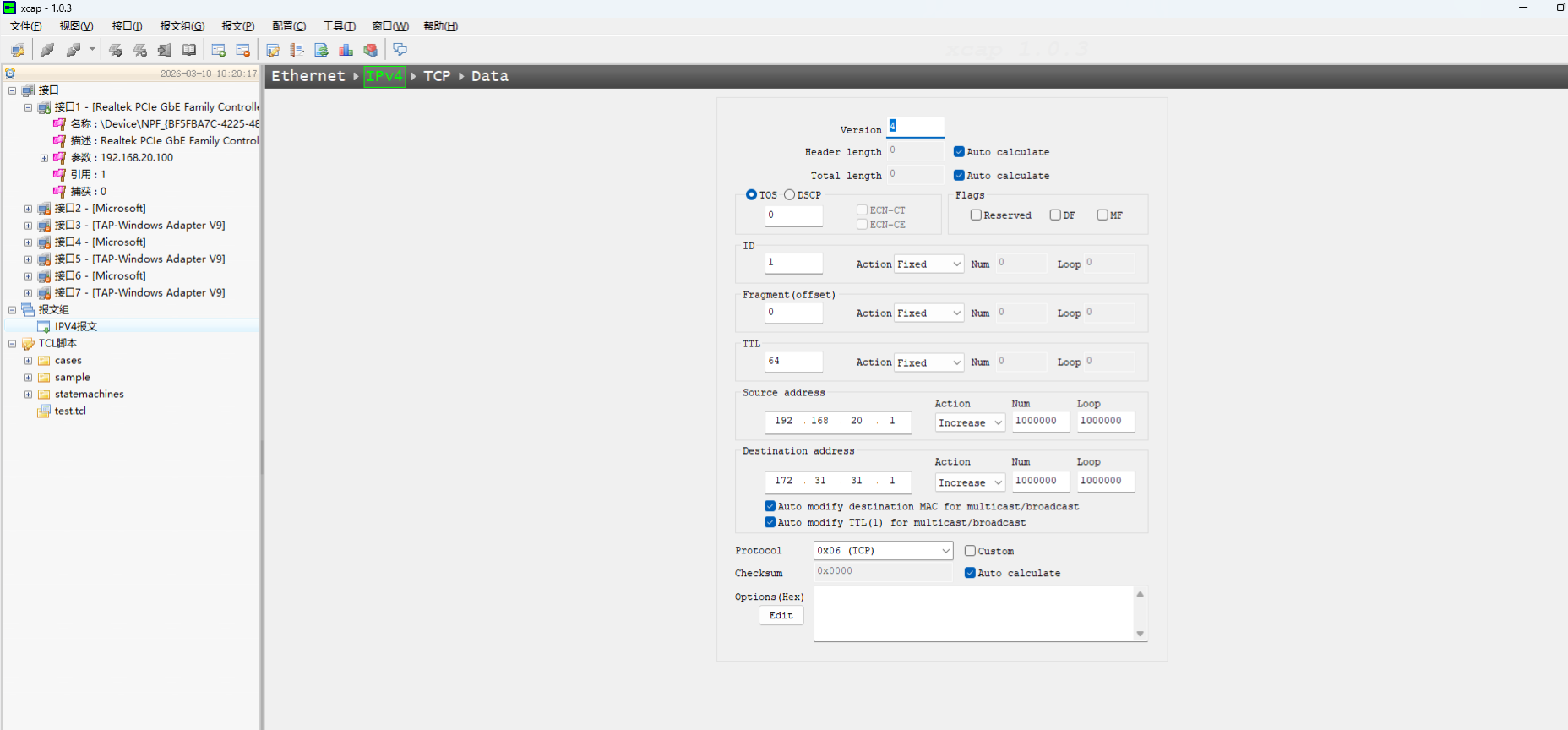Click the notepad with pencil toolbar icon
This screenshot has width=1568, height=730.
(x=273, y=50)
